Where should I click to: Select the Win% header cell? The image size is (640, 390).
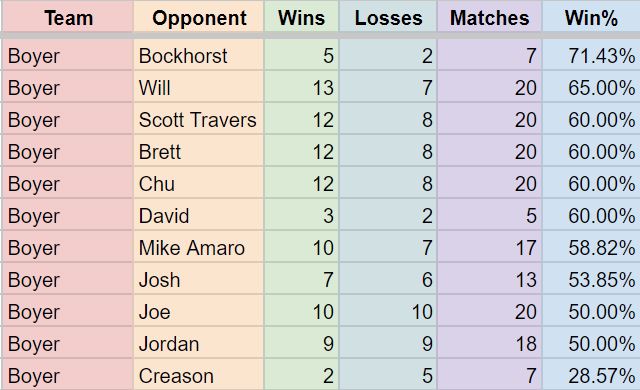591,16
